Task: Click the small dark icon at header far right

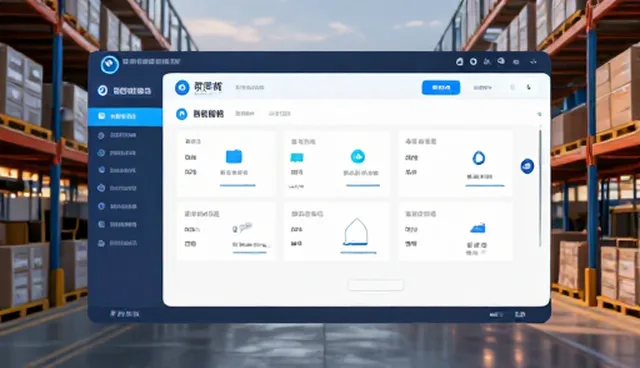Action: tap(529, 87)
